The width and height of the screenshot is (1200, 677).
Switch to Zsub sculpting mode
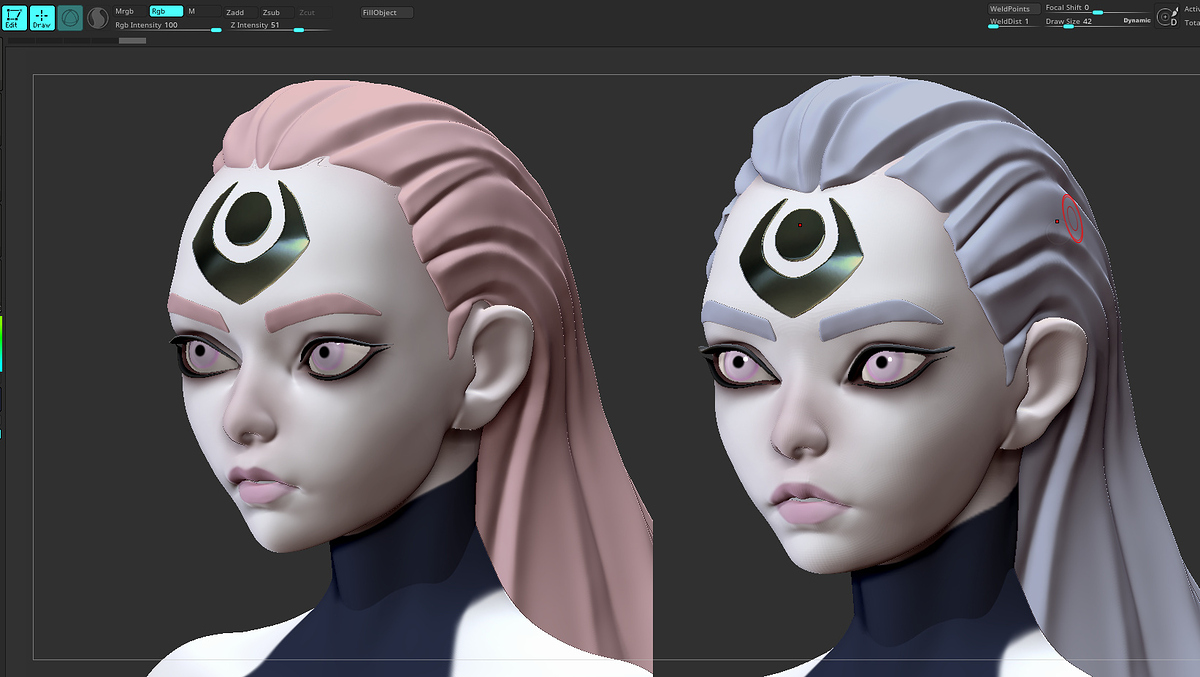click(x=276, y=12)
